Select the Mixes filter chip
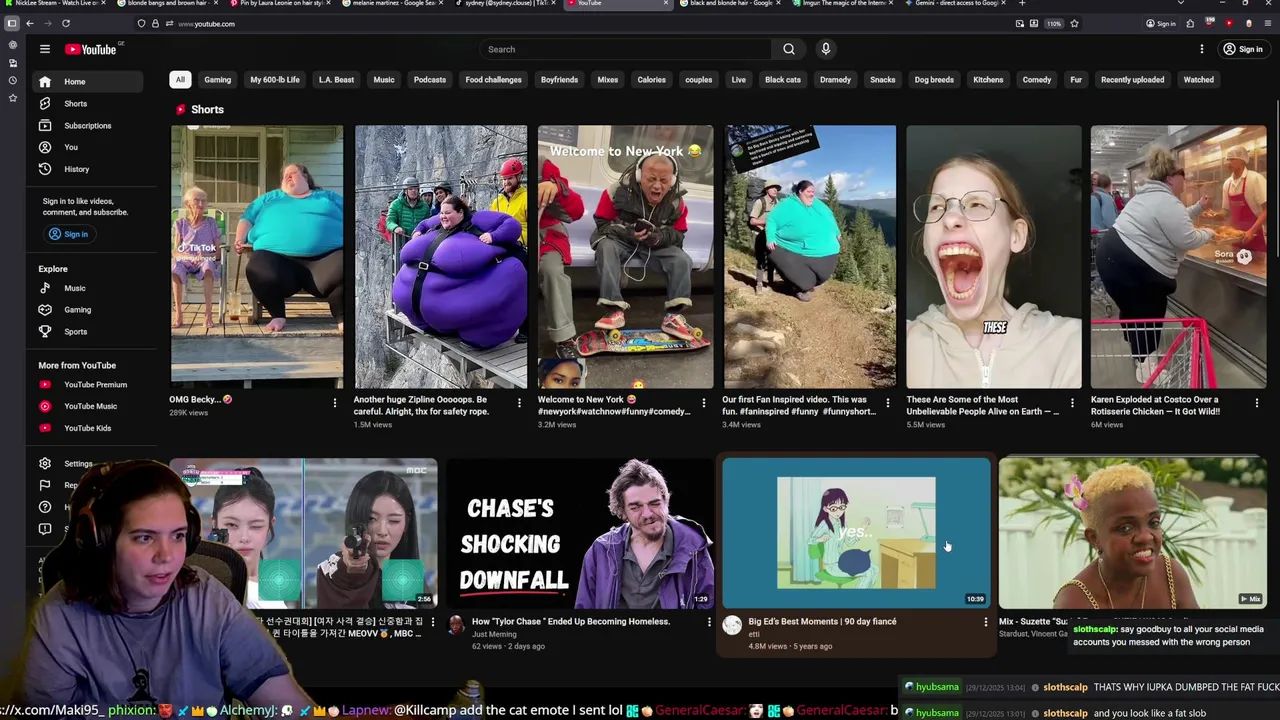 coord(608,80)
